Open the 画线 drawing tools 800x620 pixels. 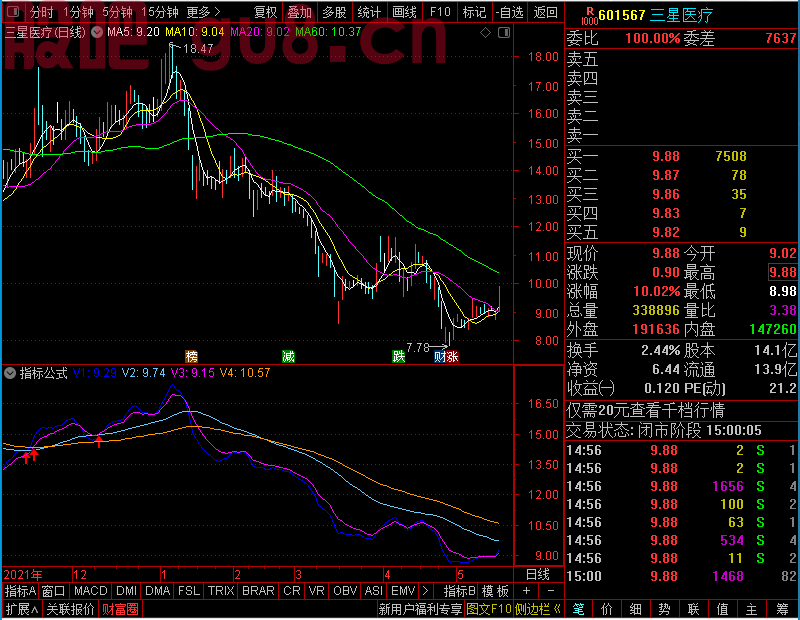404,12
